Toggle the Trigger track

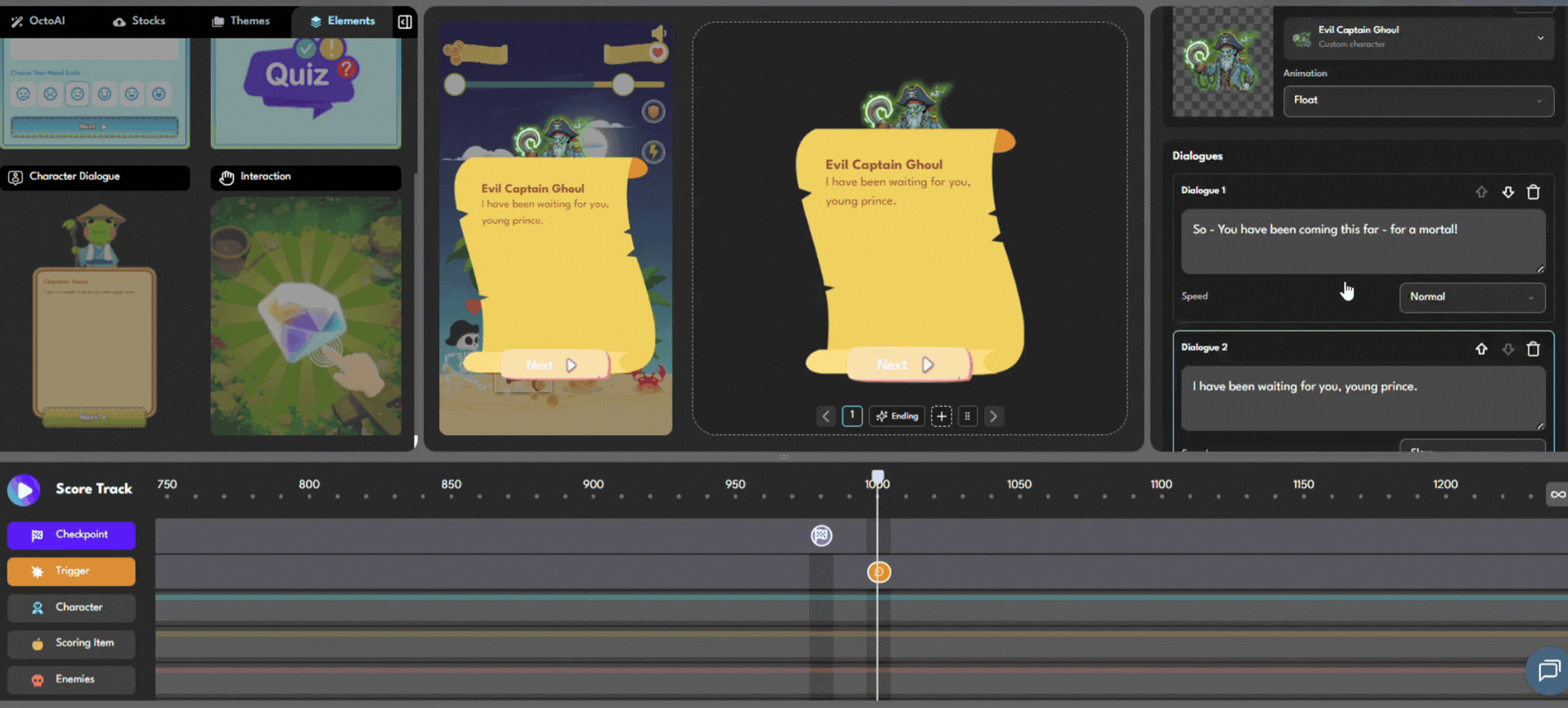click(x=71, y=571)
